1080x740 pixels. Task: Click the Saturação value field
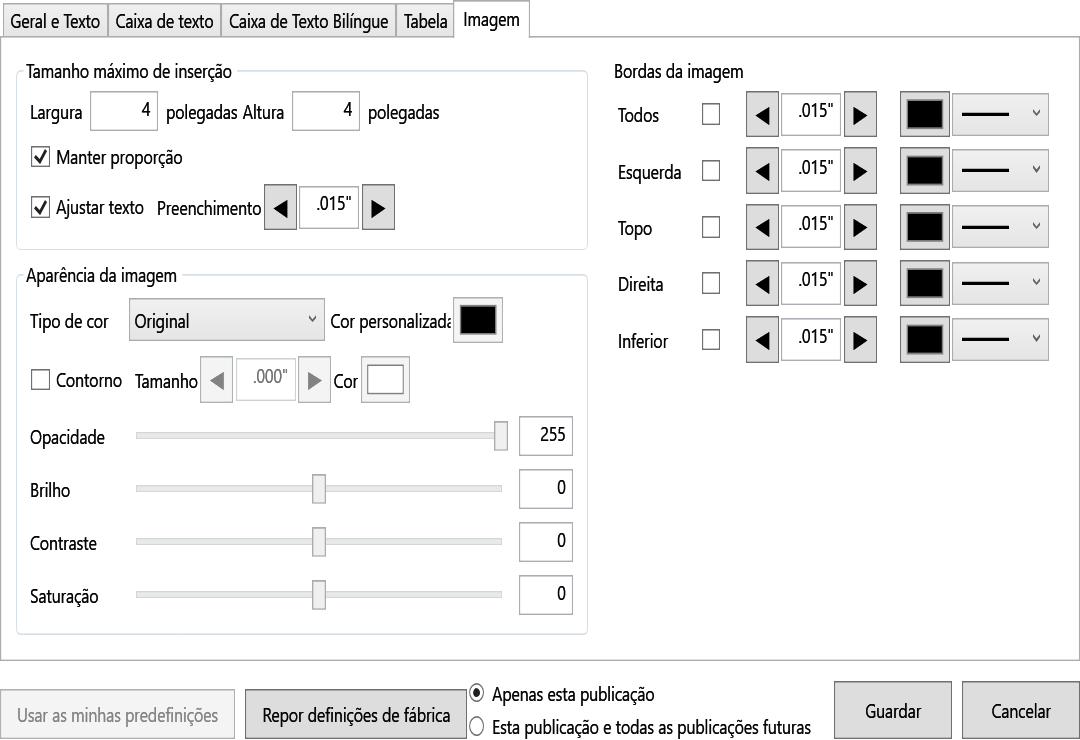tap(546, 595)
